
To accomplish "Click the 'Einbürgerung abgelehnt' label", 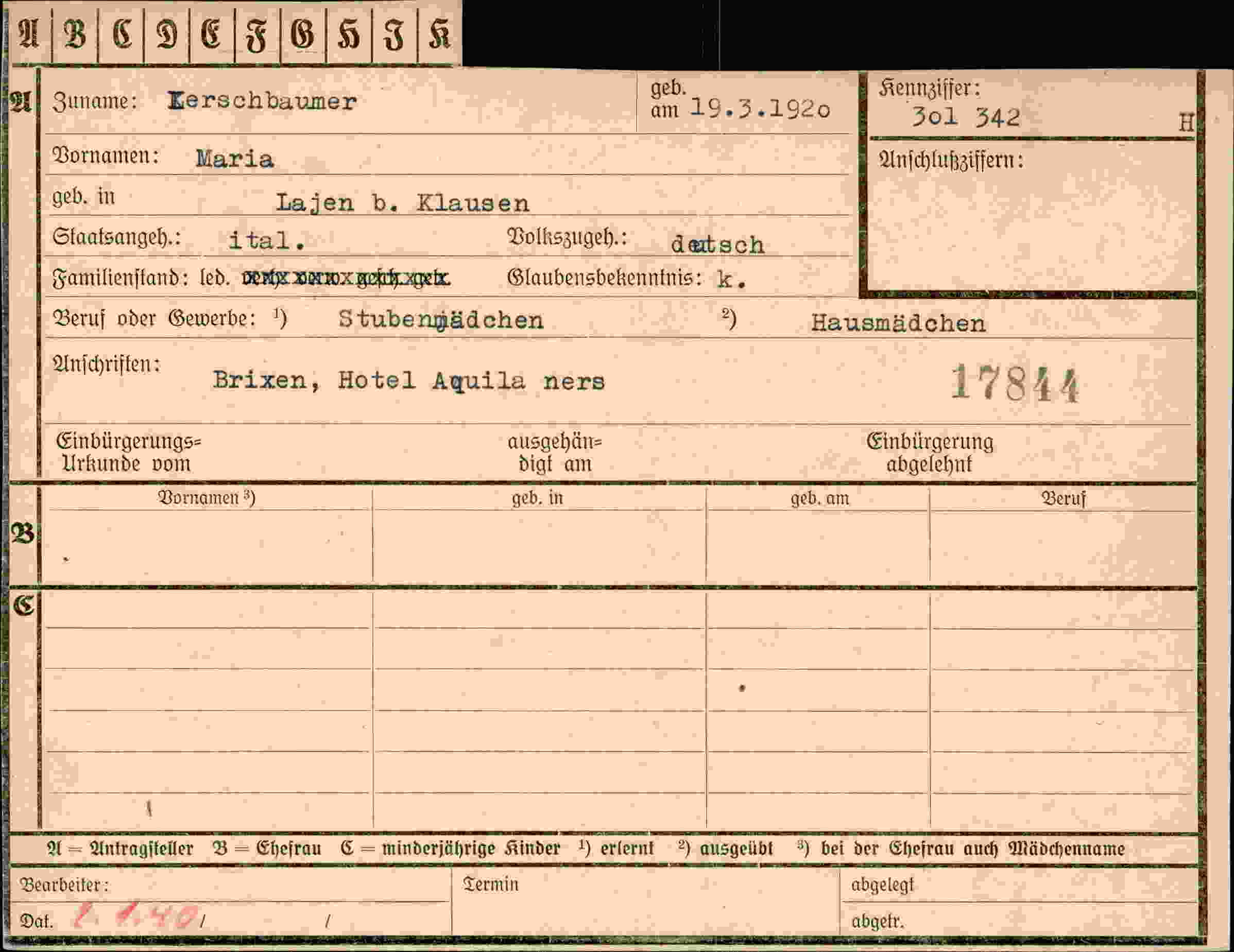I will pyautogui.click(x=930, y=453).
